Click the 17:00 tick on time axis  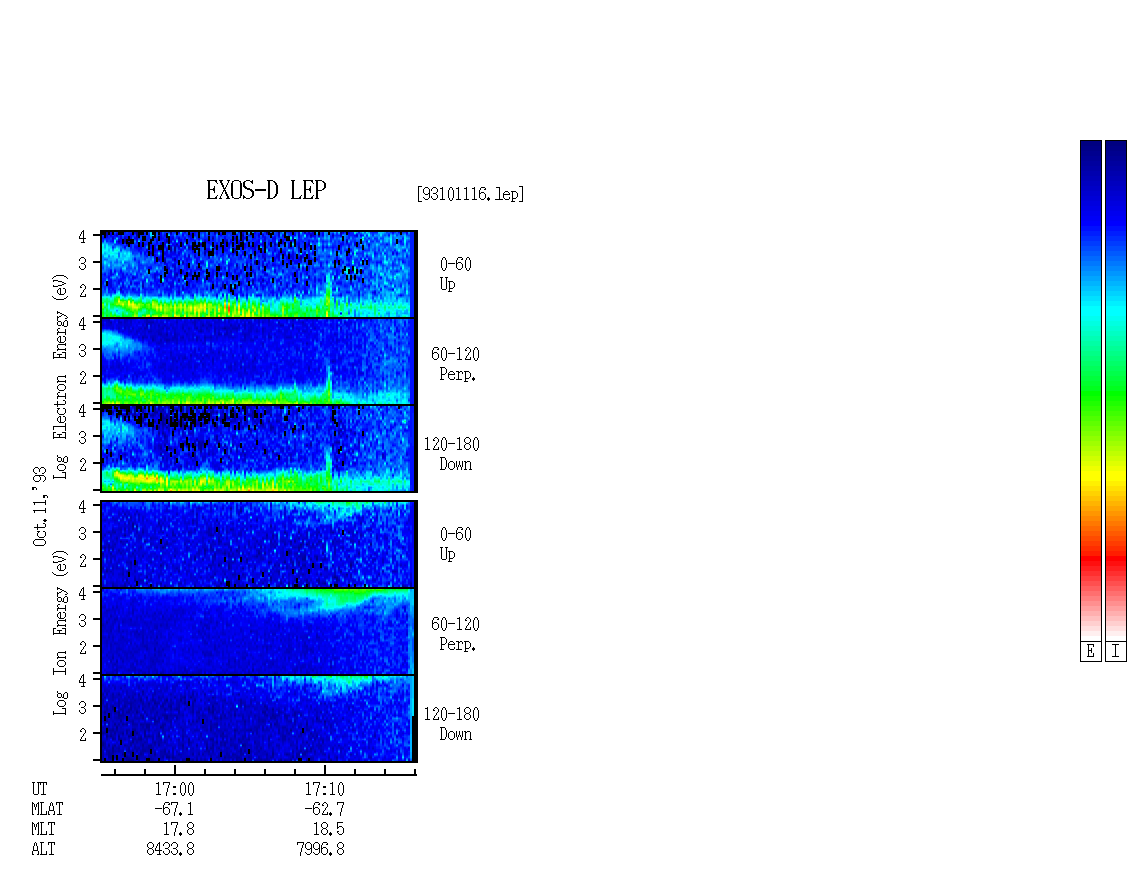(x=174, y=770)
